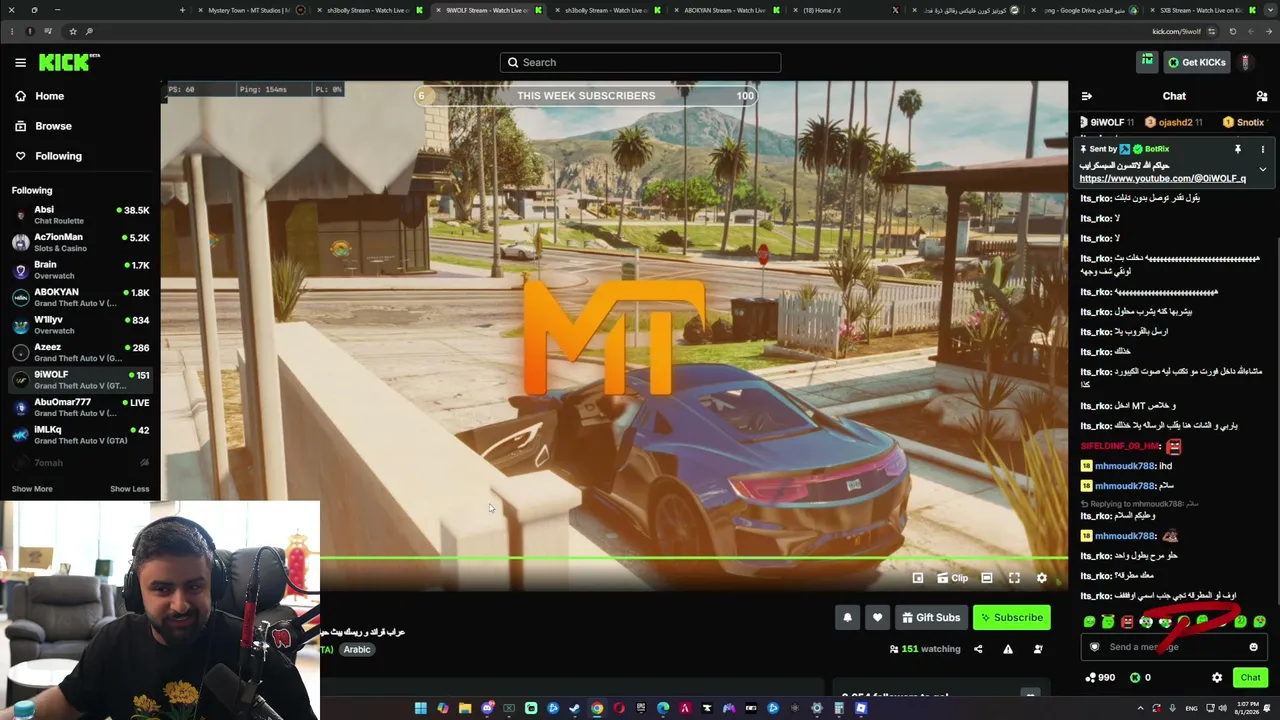The height and width of the screenshot is (720, 1280).
Task: Open the pinned YouTube link
Action: (x=1162, y=178)
